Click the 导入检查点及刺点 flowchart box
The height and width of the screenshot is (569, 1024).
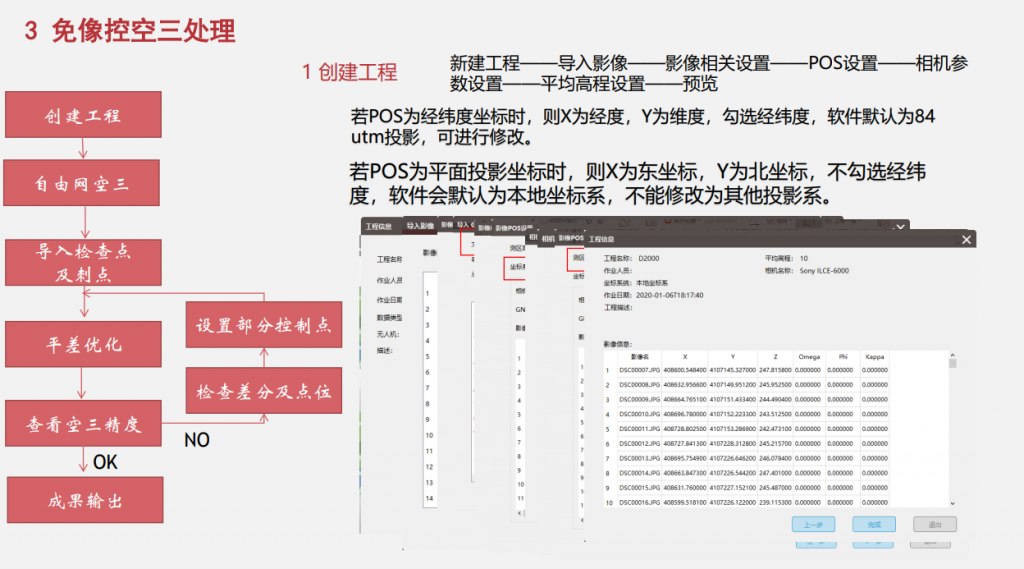83,263
